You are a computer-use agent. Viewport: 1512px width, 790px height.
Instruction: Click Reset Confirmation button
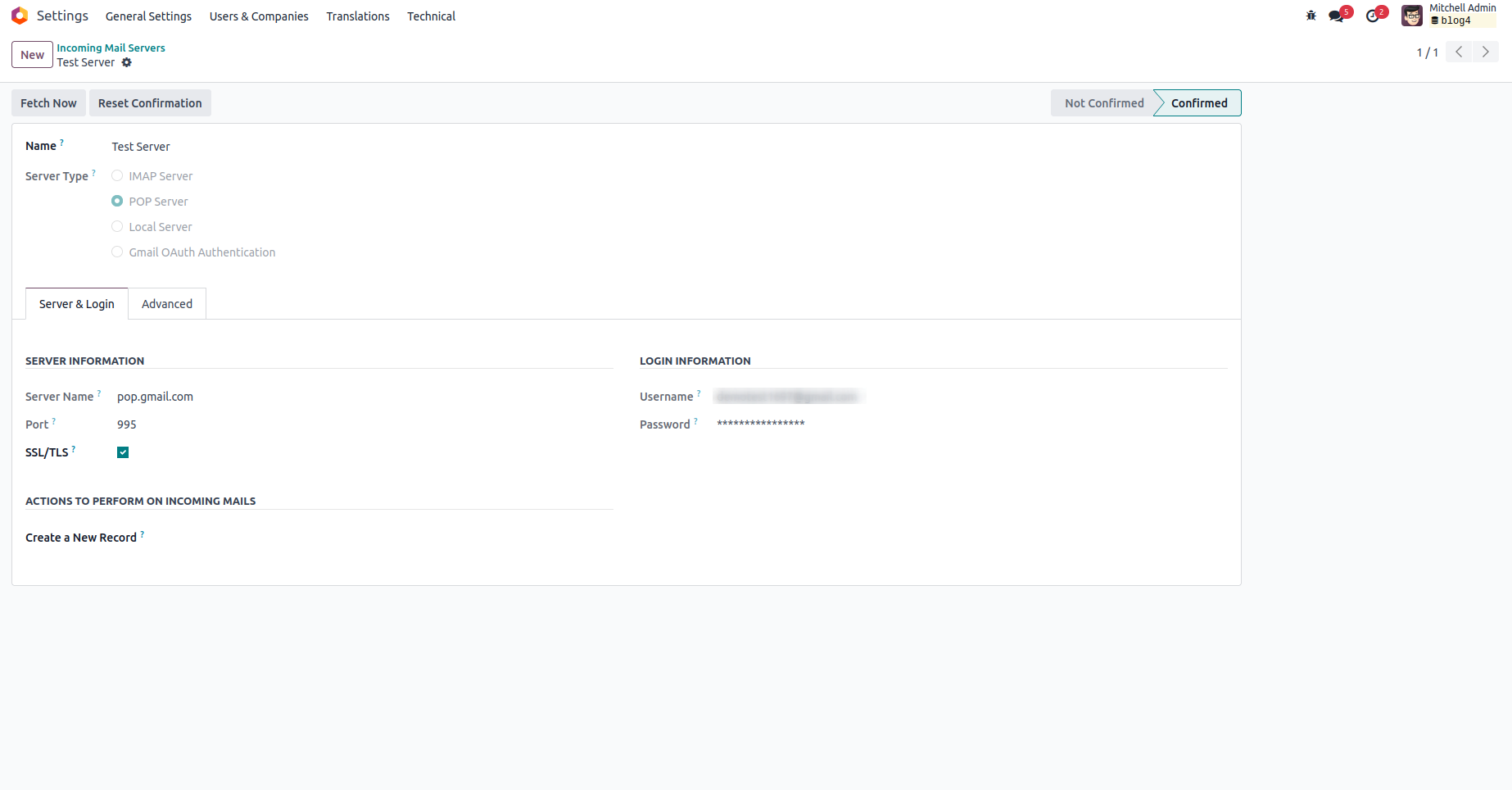(x=150, y=103)
